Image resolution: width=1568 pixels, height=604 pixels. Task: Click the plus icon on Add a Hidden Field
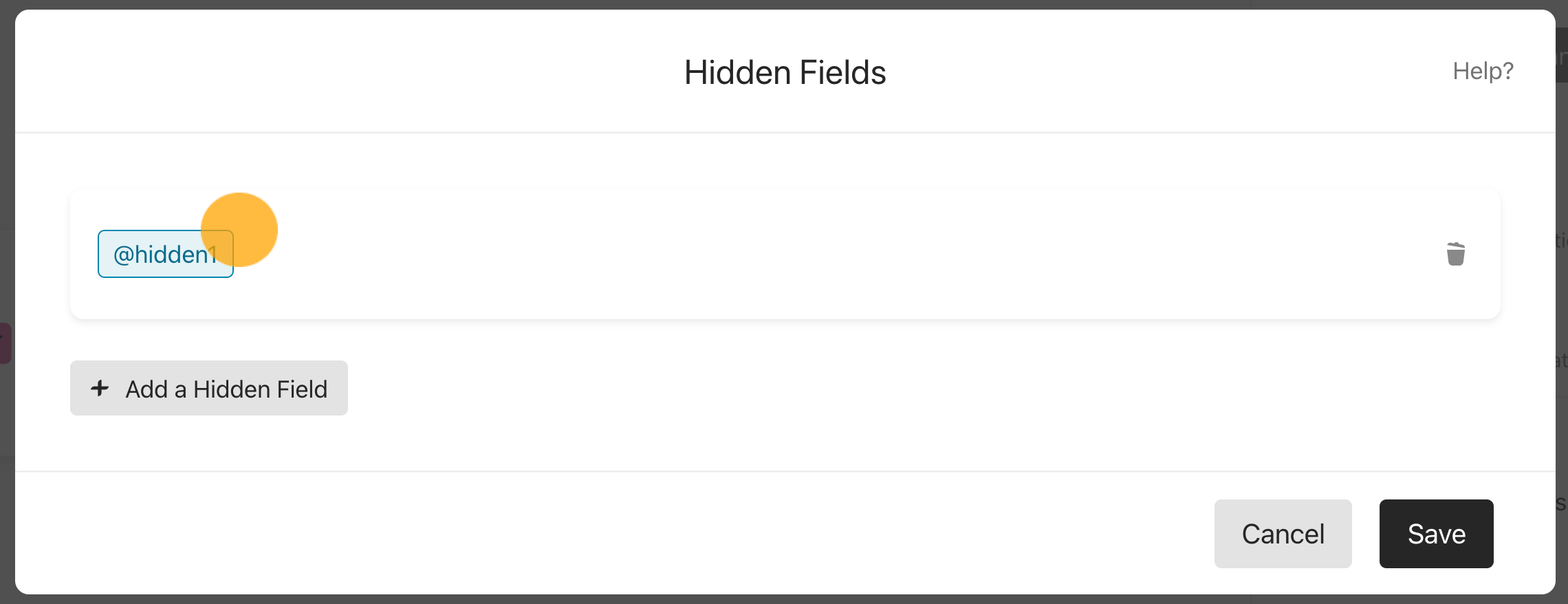pos(100,388)
